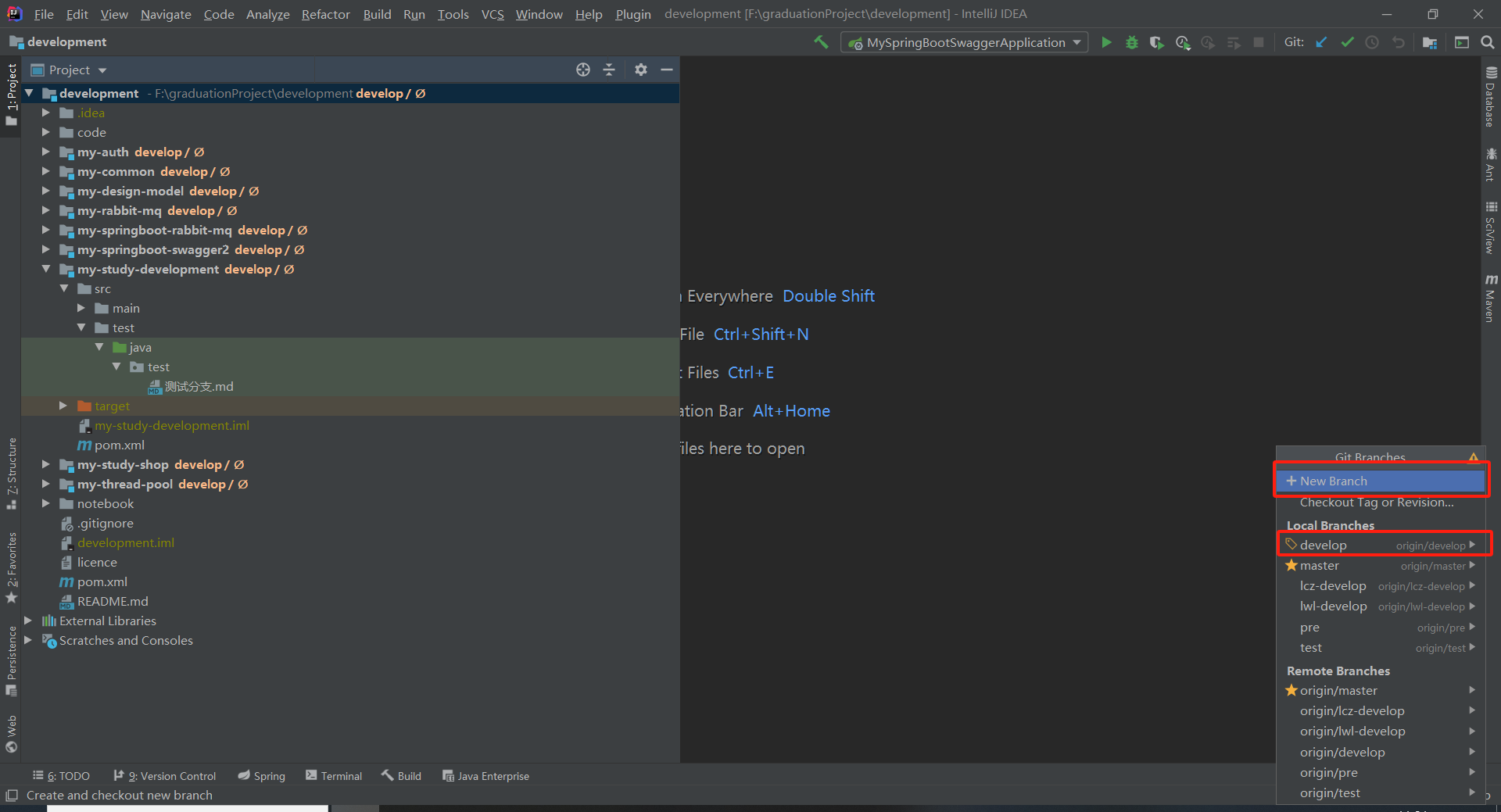Select New Branch in Git Branches popup
The height and width of the screenshot is (812, 1501).
click(x=1381, y=481)
